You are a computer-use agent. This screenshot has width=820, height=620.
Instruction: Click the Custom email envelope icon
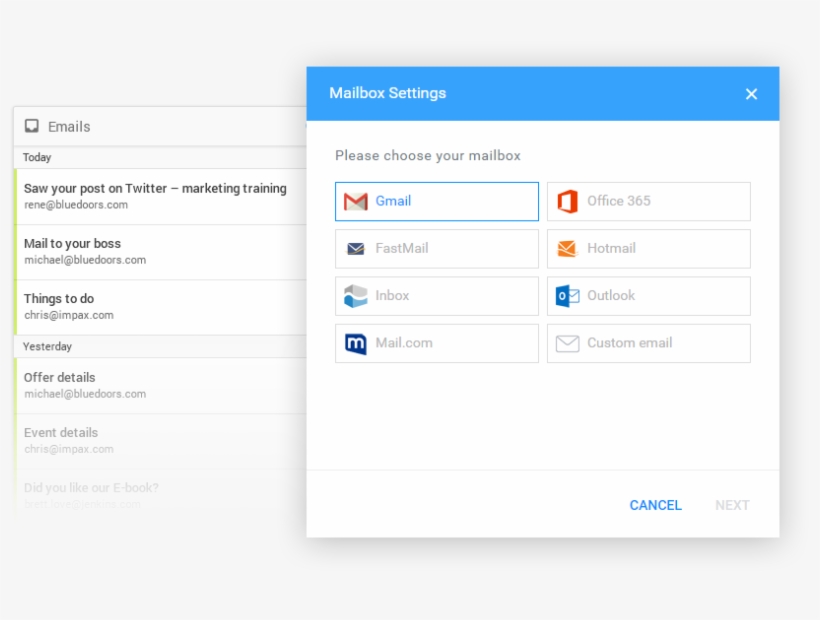[567, 343]
